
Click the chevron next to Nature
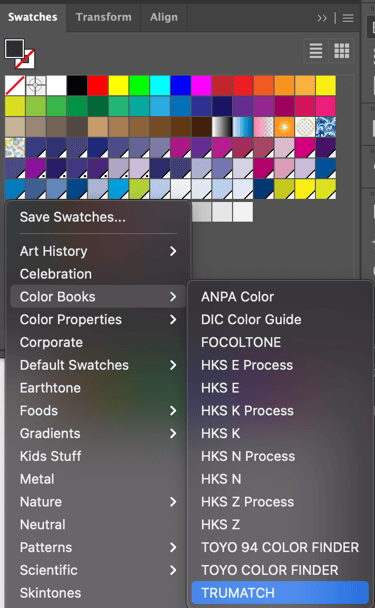pyautogui.click(x=173, y=502)
